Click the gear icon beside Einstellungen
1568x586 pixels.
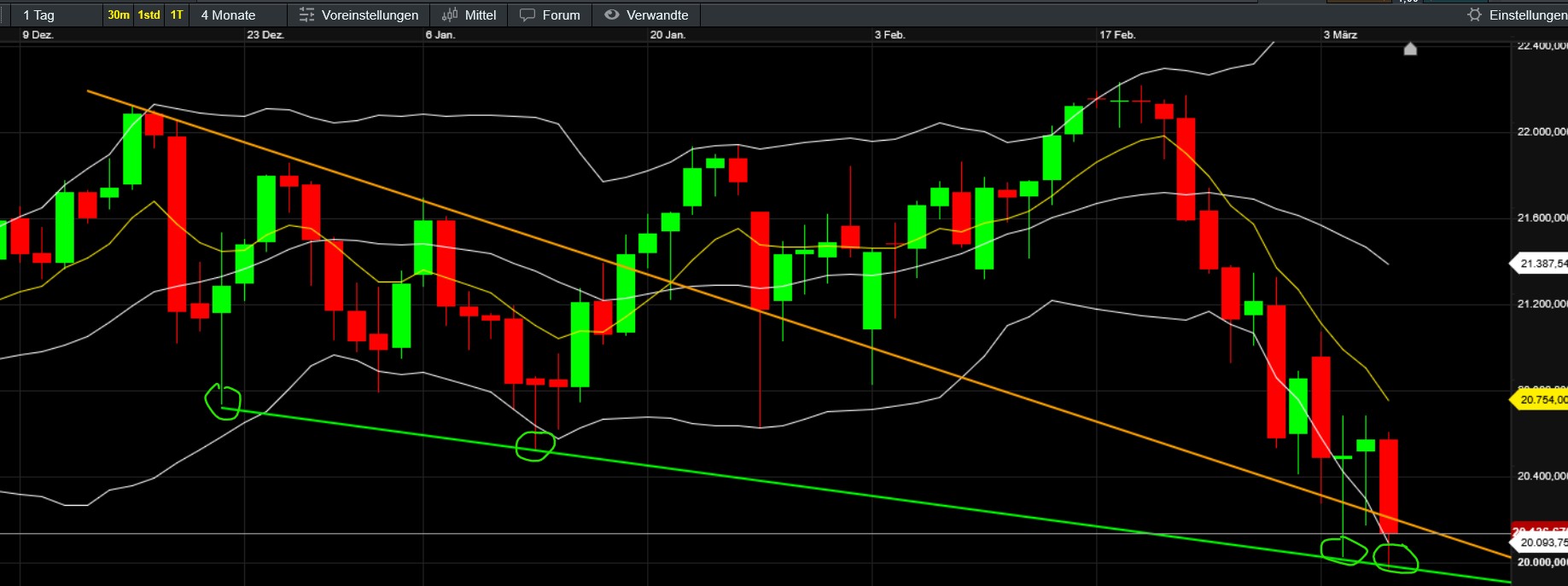(1474, 15)
